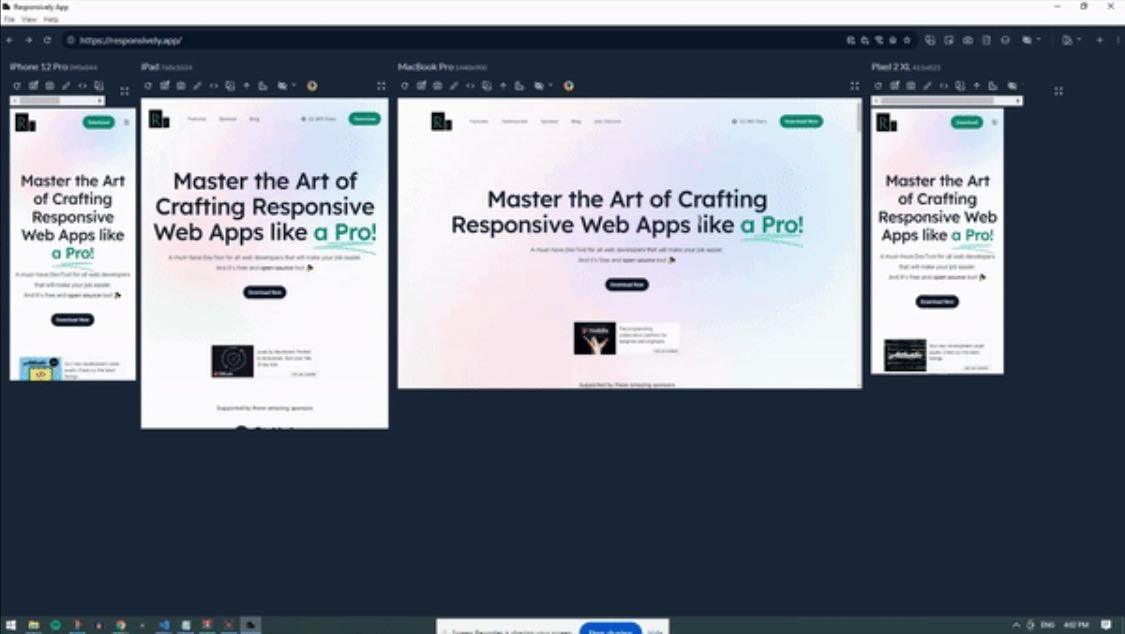This screenshot has width=1125, height=634.
Task: Expand iPad preview with the fullscreen icon
Action: [381, 85]
